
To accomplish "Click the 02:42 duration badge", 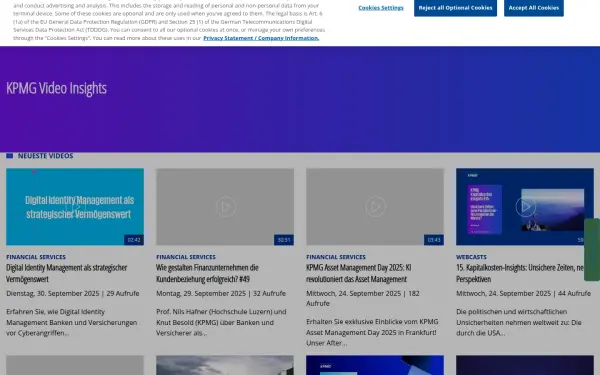I will click(x=134, y=240).
